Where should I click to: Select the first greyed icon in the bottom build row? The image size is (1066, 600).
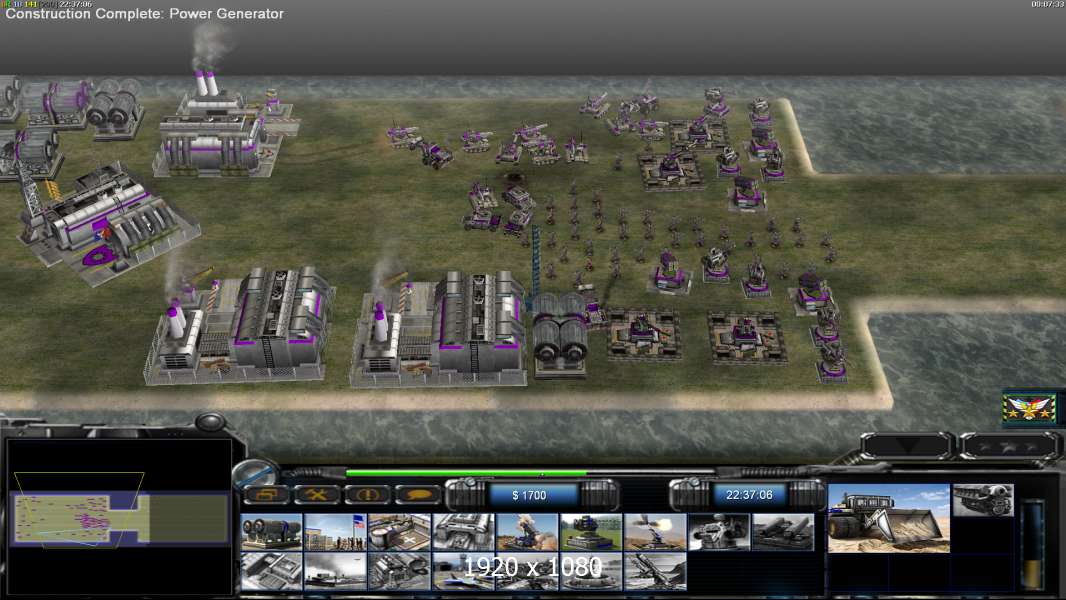click(271, 571)
